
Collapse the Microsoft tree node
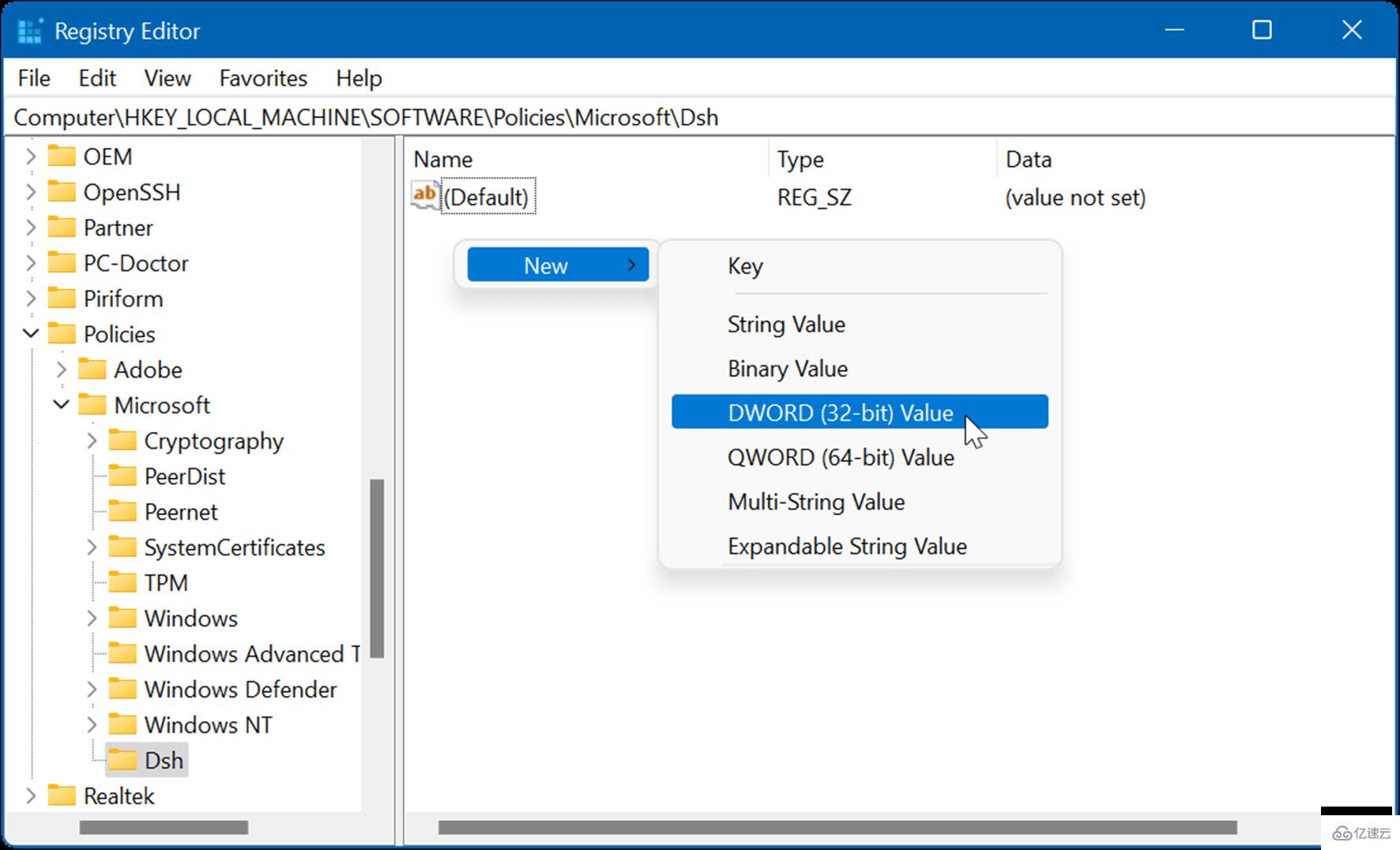[61, 404]
